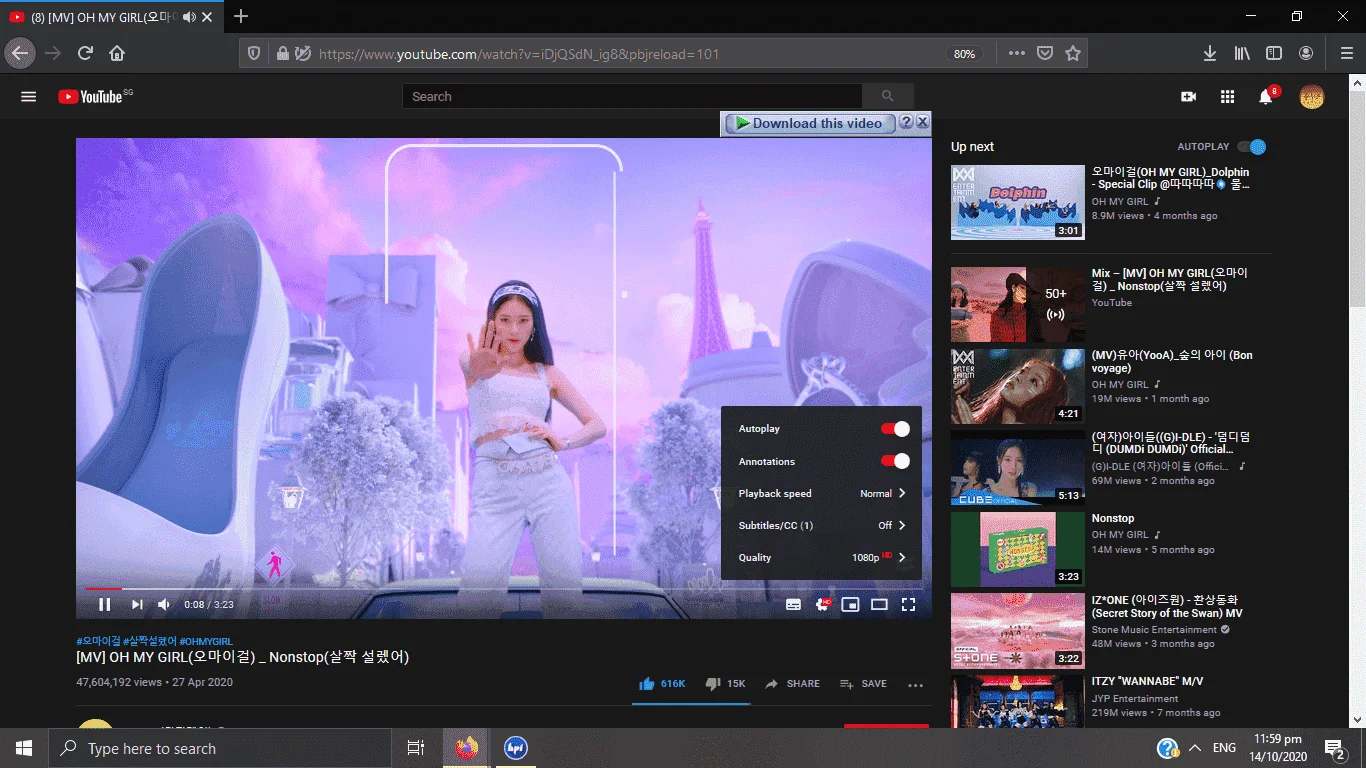Open the YouTube apps grid
This screenshot has width=1366, height=768.
(x=1227, y=97)
